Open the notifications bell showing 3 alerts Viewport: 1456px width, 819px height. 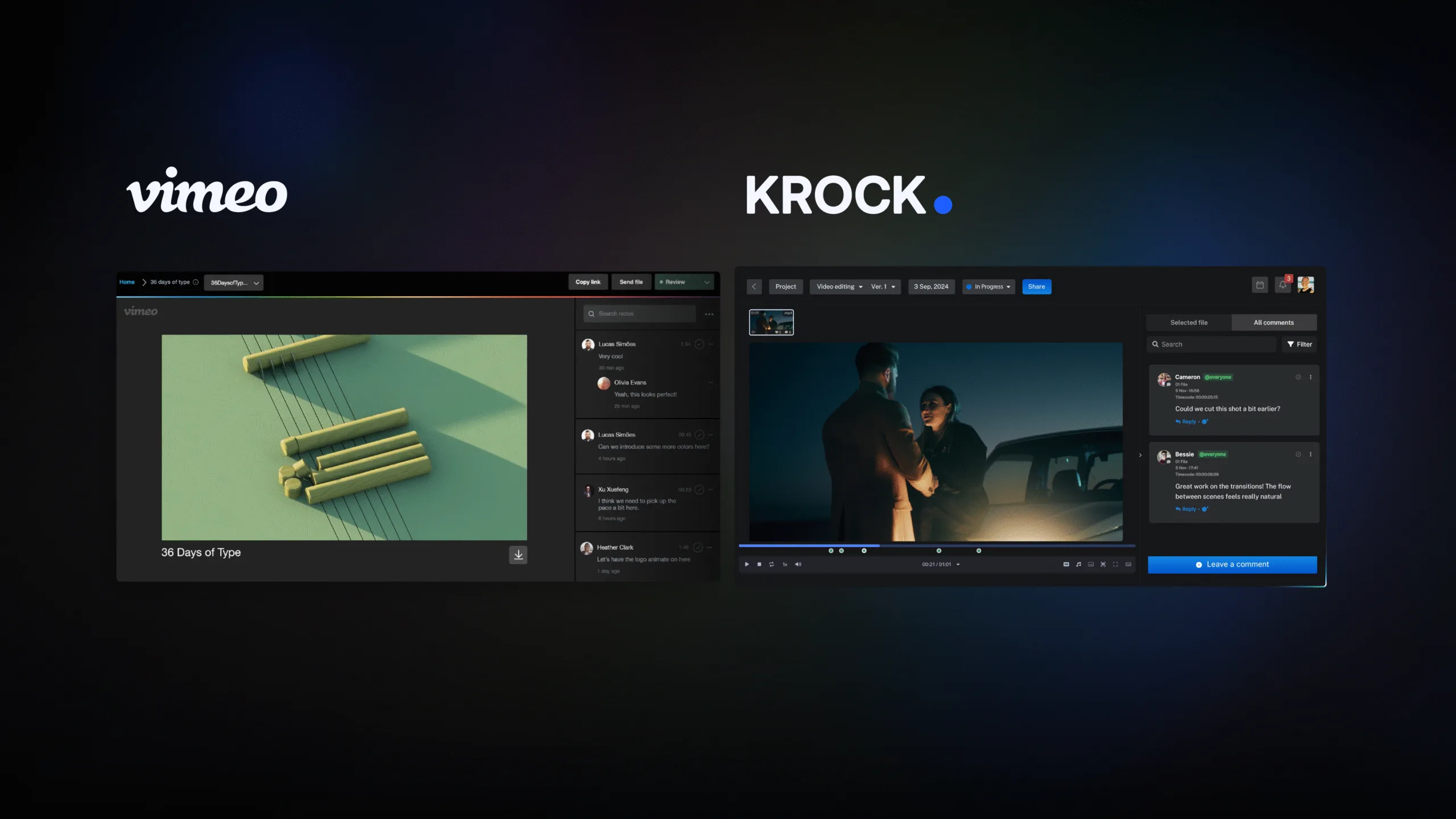pyautogui.click(x=1283, y=285)
